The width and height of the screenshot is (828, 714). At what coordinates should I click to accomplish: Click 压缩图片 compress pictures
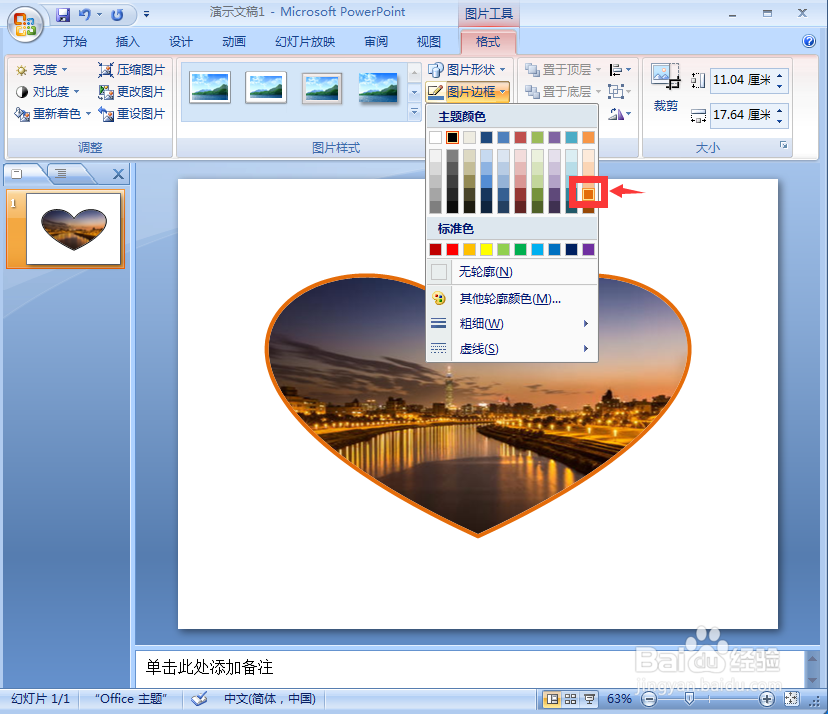point(131,70)
